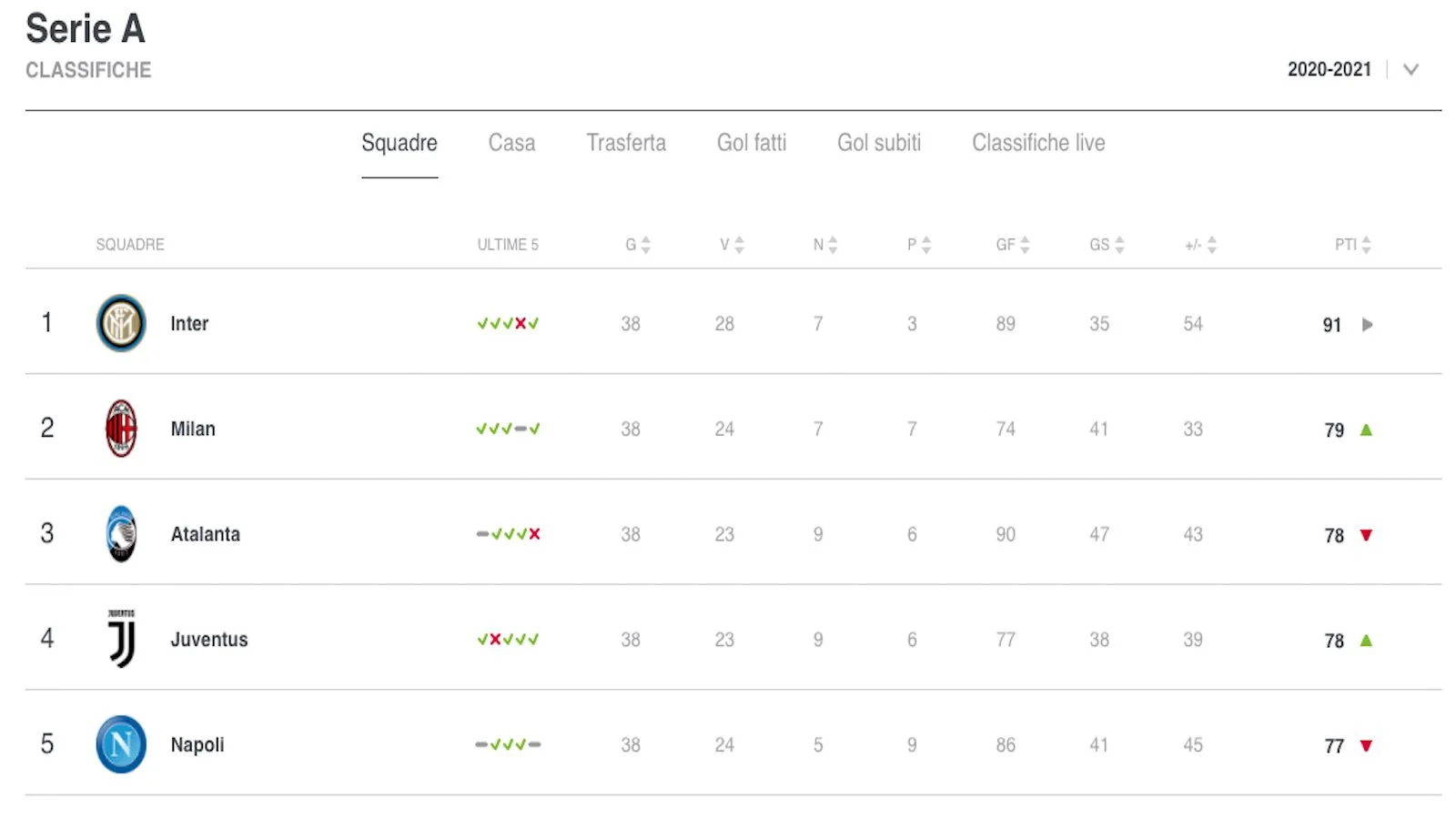Image resolution: width=1456 pixels, height=819 pixels.
Task: Click the Atalanta club crest
Action: point(121,534)
